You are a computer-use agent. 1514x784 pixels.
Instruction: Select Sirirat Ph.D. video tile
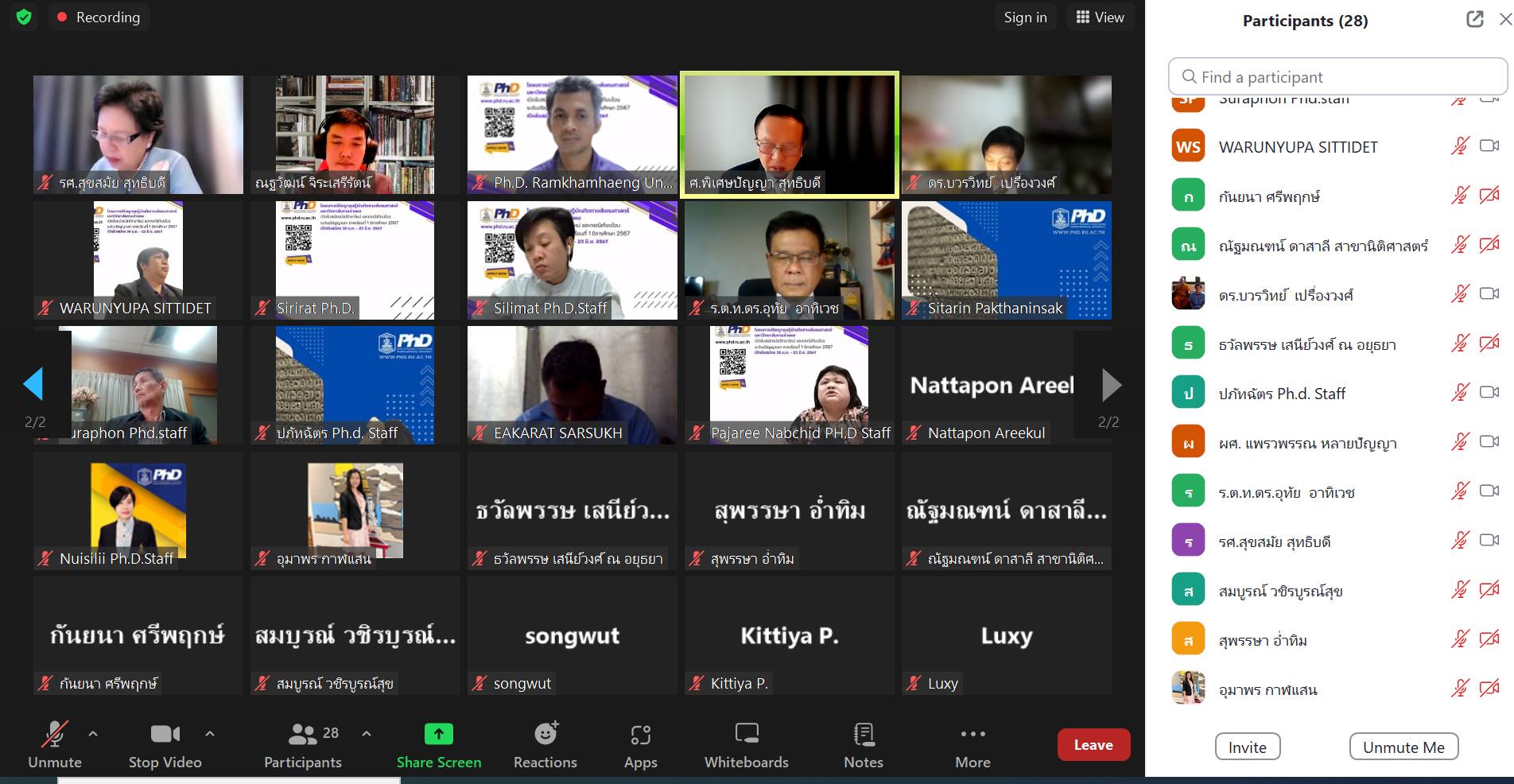tap(355, 260)
